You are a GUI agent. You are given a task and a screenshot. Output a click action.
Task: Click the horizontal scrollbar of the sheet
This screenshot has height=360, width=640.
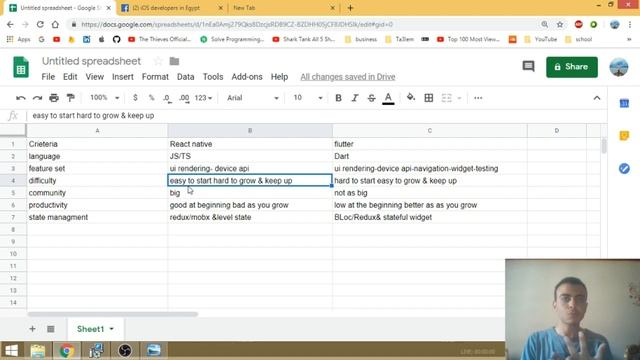coord(113,314)
